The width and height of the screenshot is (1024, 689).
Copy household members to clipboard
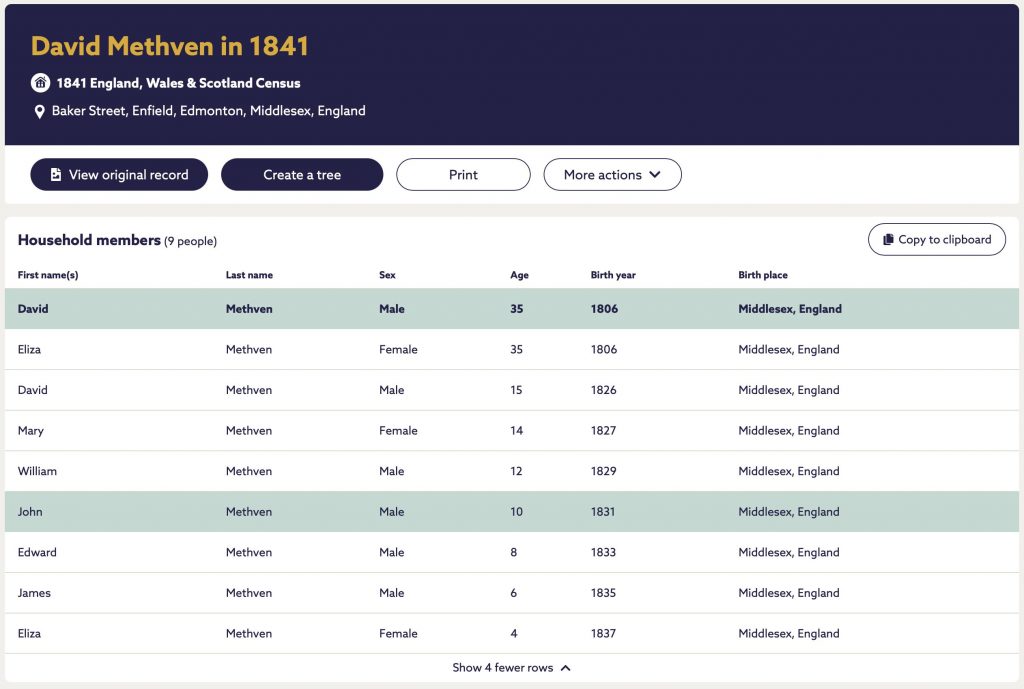click(936, 240)
